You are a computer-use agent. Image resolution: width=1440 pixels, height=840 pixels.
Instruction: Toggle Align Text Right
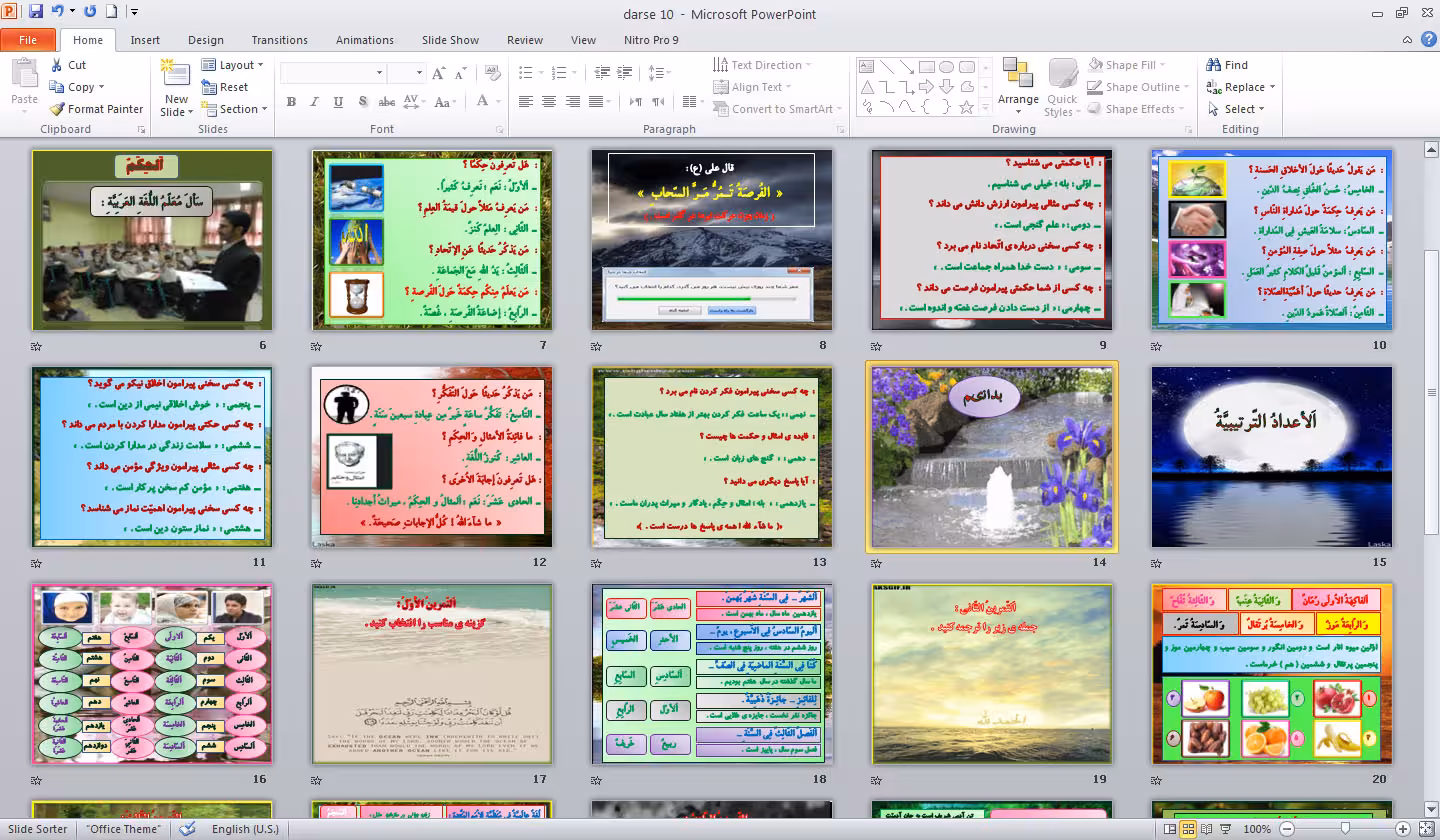point(573,102)
